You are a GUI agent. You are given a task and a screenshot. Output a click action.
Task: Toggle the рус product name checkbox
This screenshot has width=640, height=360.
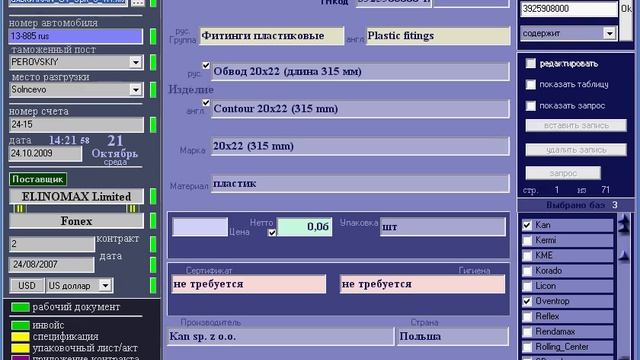pyautogui.click(x=206, y=65)
